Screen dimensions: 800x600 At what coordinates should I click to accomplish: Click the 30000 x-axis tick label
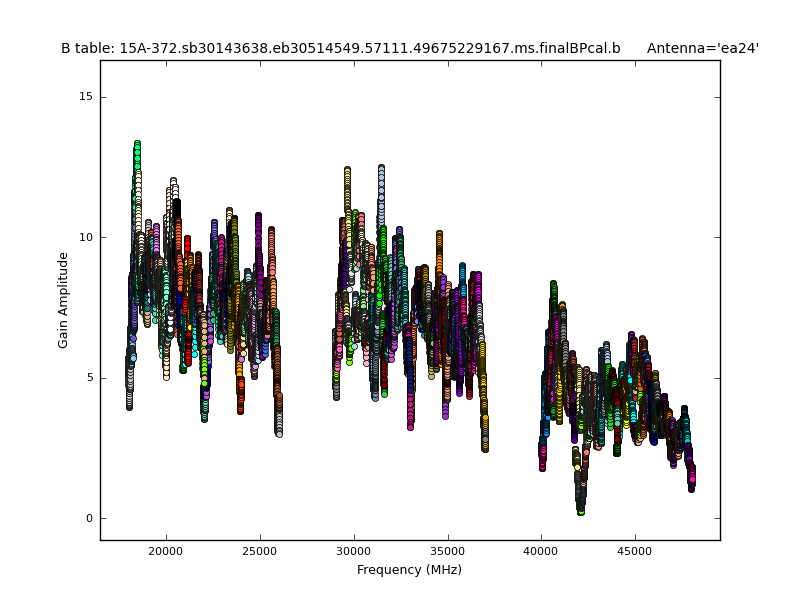(353, 551)
